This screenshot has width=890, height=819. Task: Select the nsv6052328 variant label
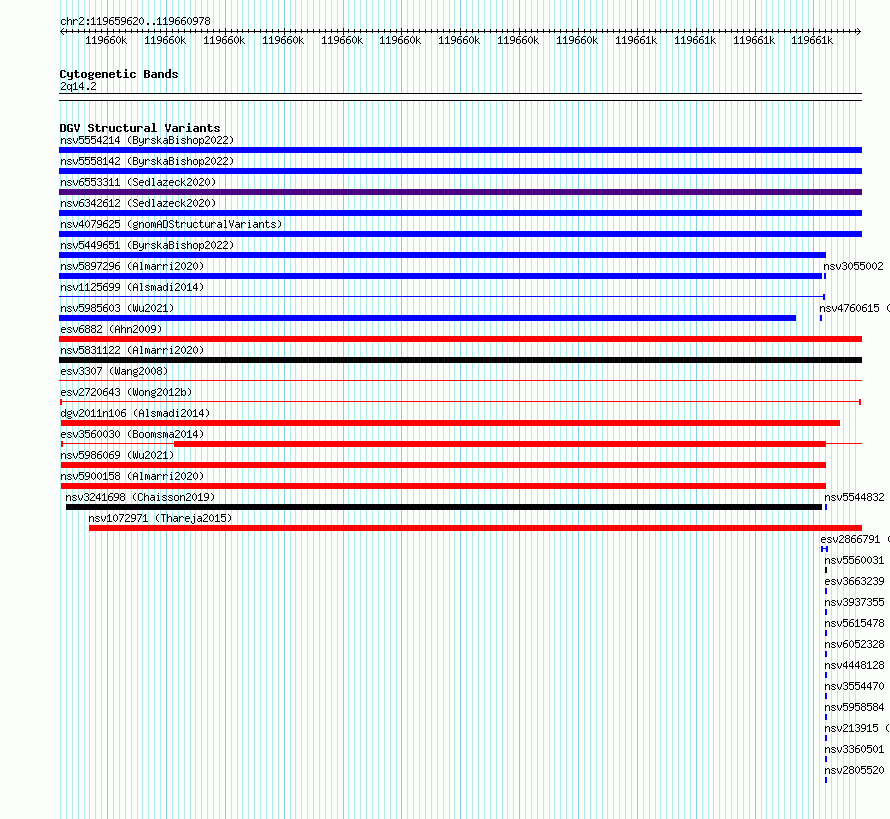click(854, 644)
